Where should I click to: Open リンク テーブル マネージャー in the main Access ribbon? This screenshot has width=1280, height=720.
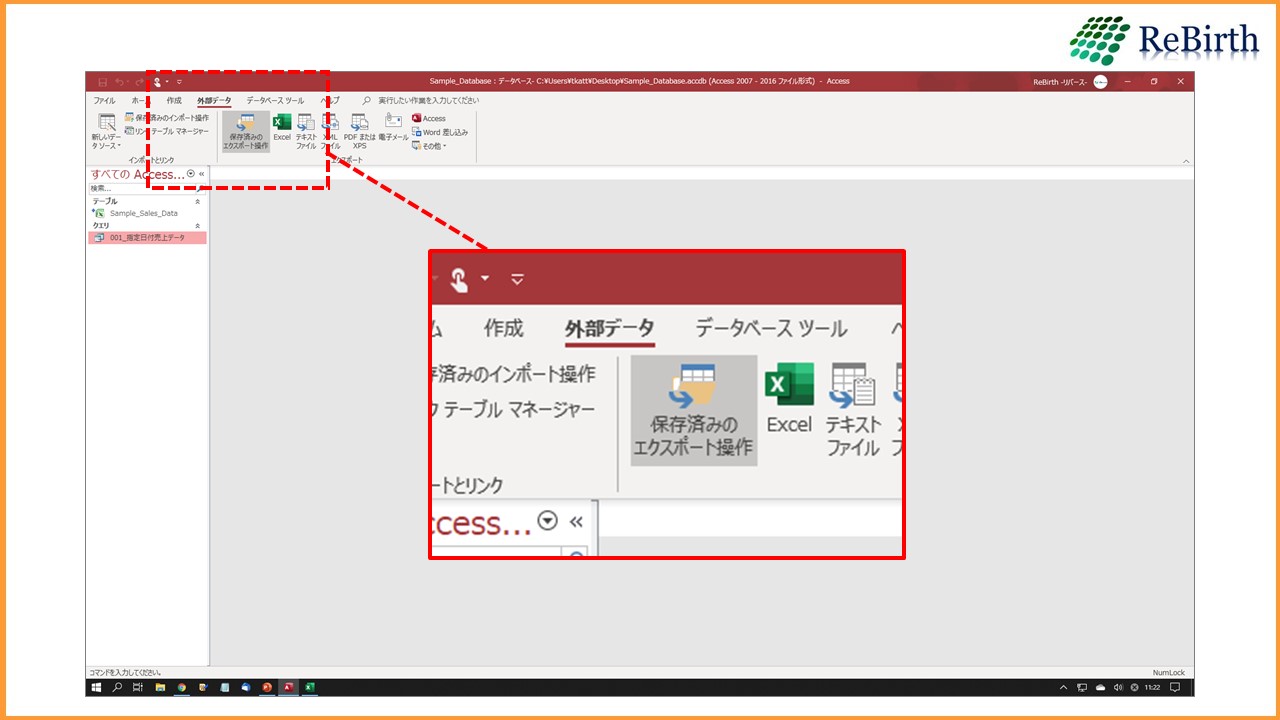pos(167,131)
